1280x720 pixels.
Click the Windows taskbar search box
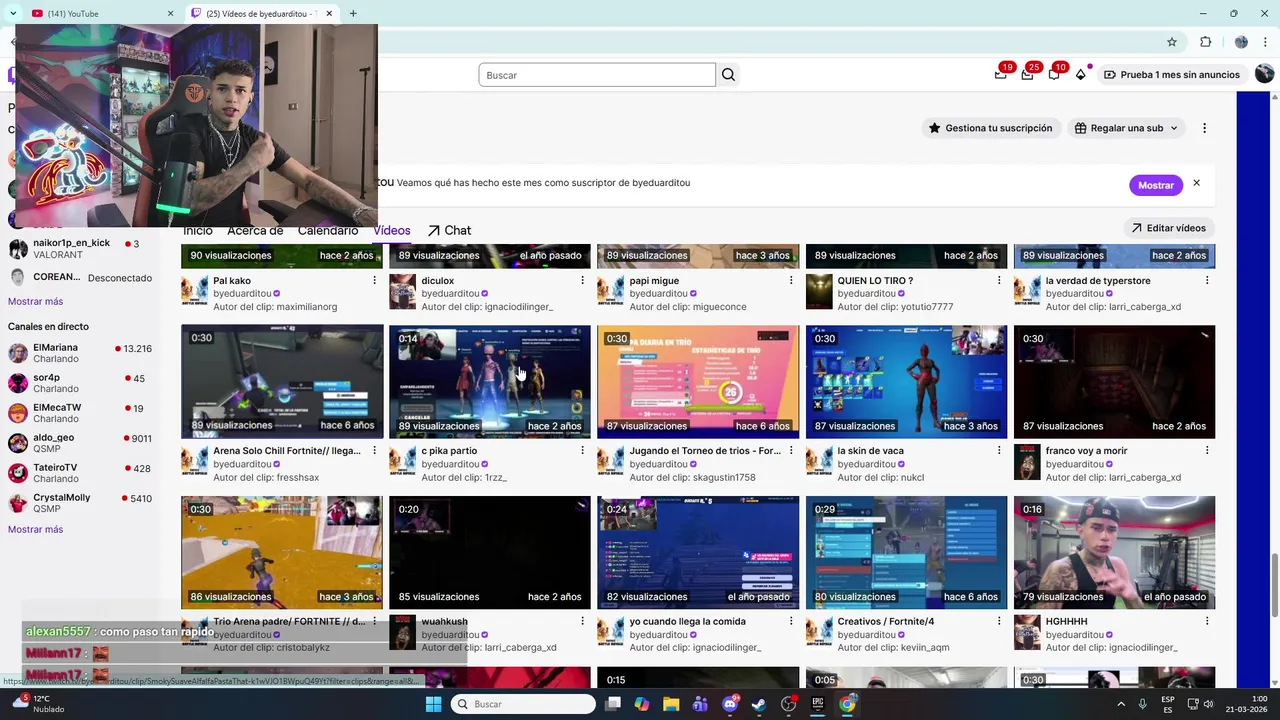(524, 704)
